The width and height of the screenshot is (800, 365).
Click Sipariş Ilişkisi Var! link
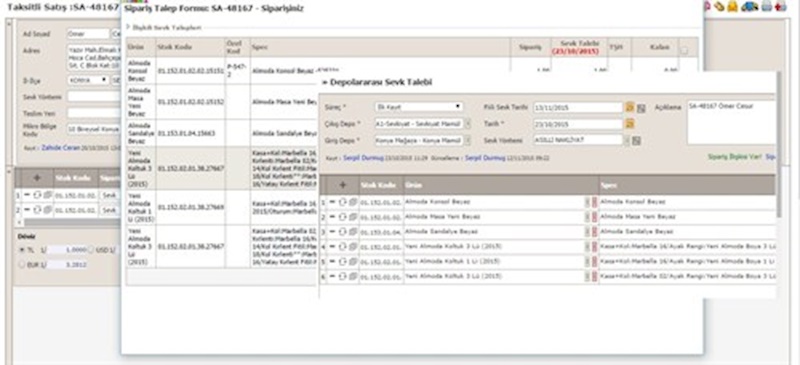pyautogui.click(x=735, y=157)
